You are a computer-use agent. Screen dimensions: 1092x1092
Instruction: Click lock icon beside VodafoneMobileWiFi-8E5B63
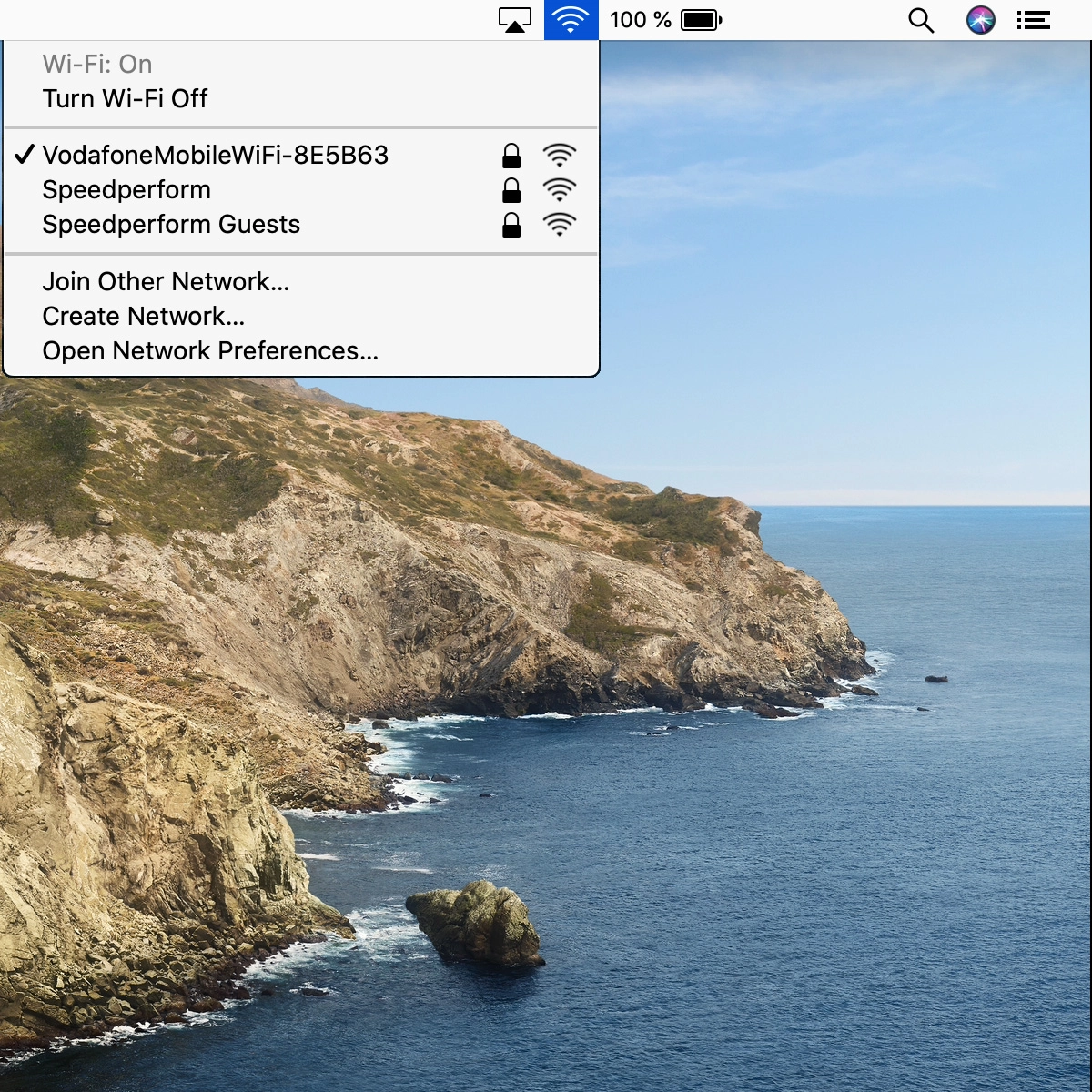coord(511,156)
